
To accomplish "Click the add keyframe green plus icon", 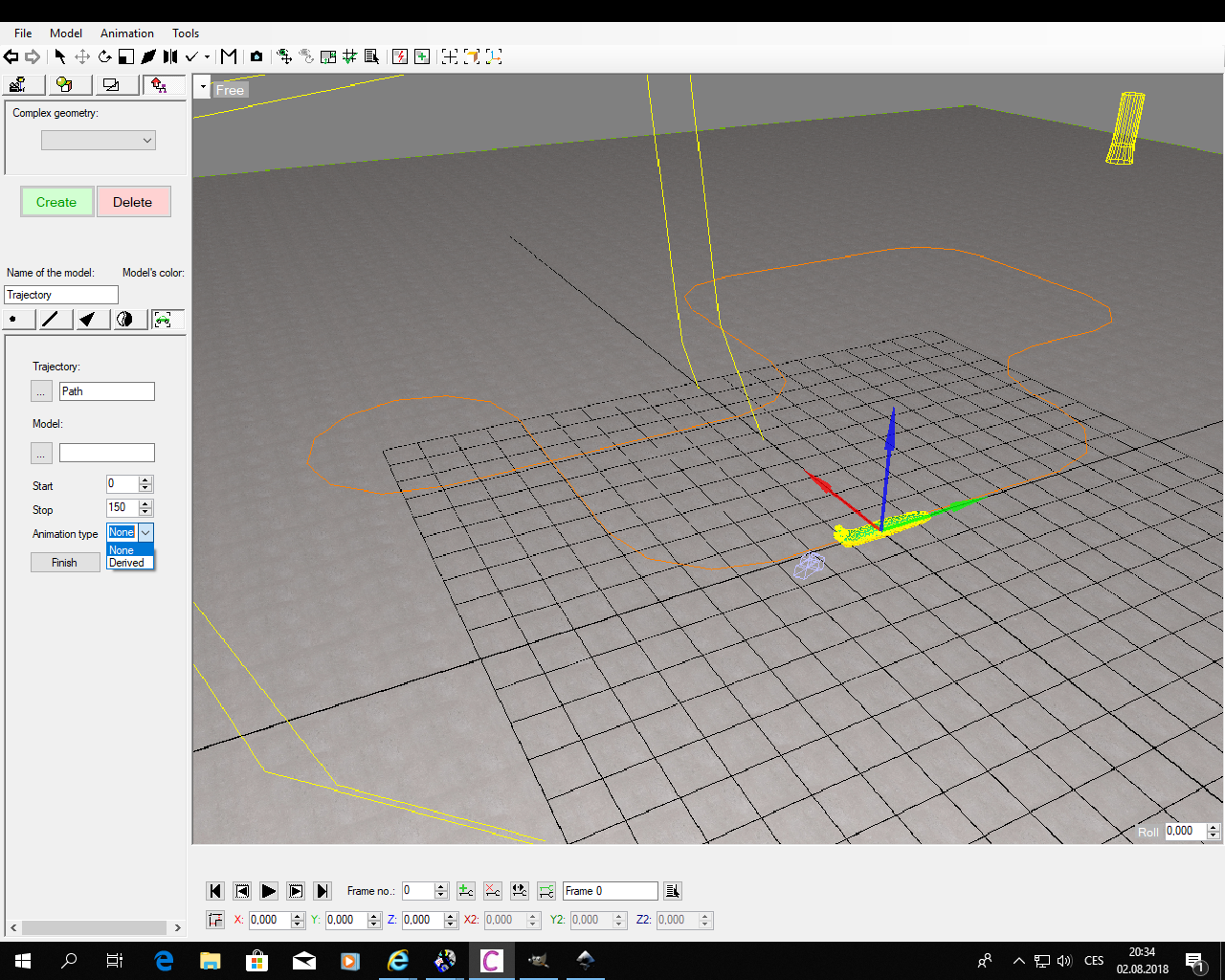I will tap(466, 891).
